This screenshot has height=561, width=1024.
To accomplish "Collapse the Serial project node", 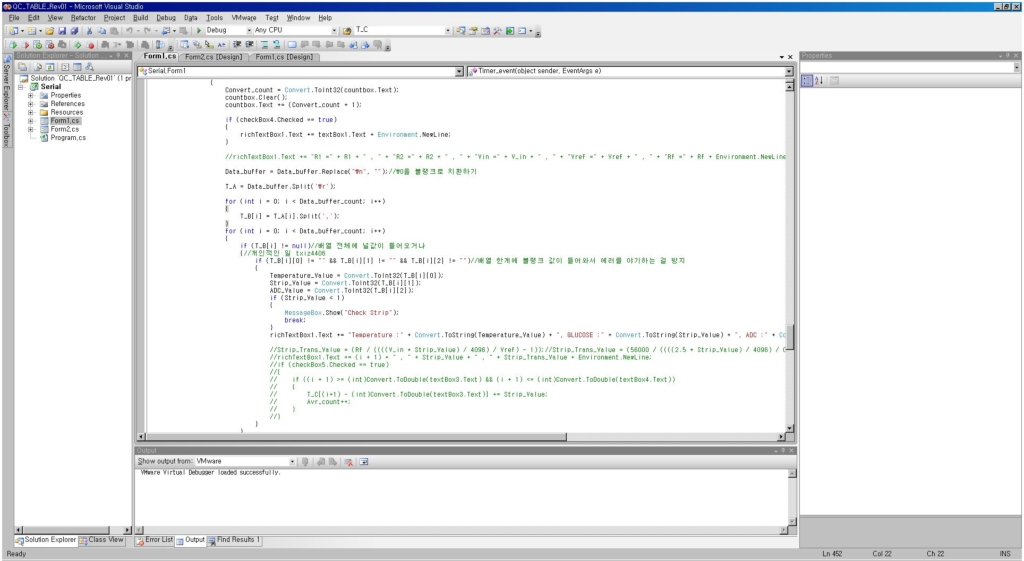I will pyautogui.click(x=21, y=87).
